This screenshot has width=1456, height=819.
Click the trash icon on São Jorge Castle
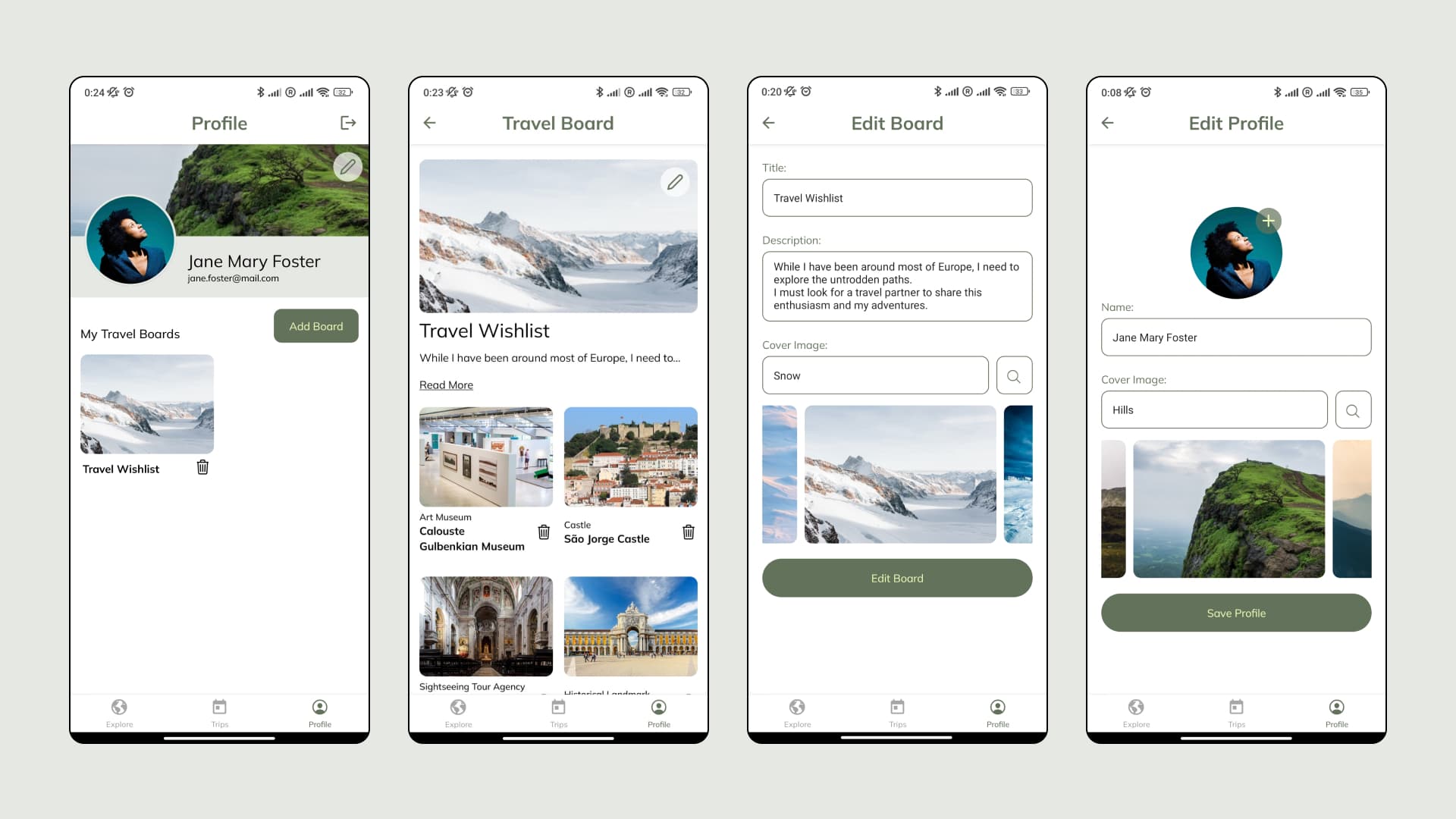(x=688, y=532)
